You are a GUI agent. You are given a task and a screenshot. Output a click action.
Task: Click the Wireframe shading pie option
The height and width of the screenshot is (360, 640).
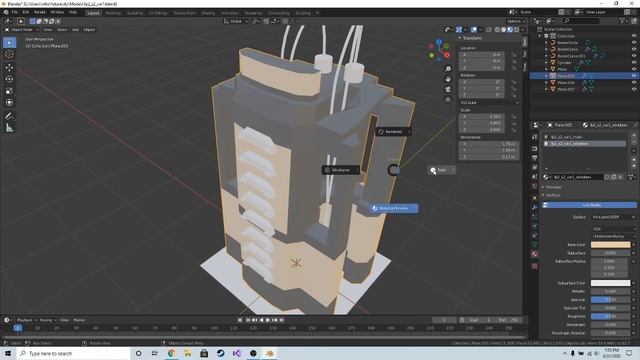point(340,170)
